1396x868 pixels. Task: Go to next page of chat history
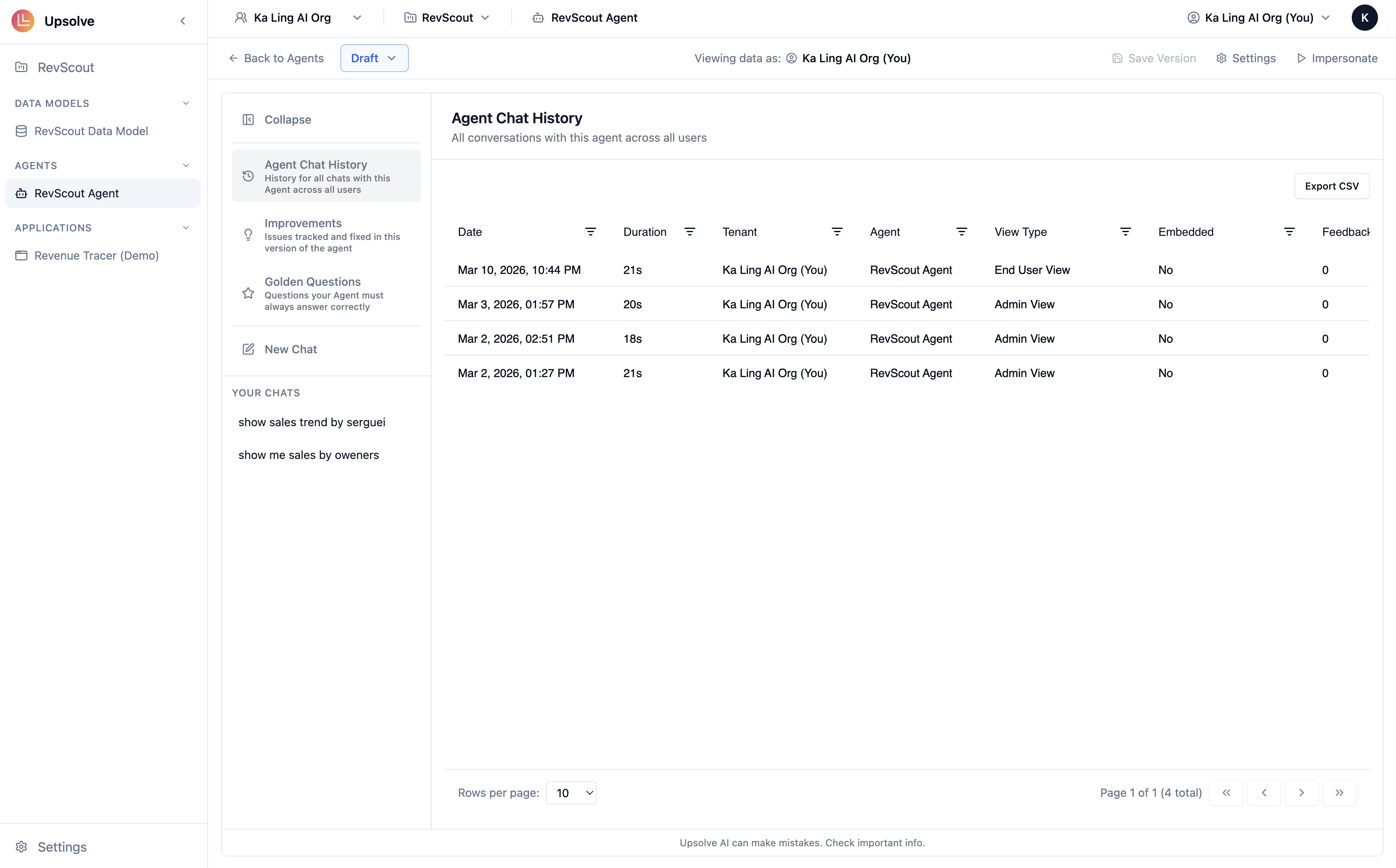[x=1301, y=792]
